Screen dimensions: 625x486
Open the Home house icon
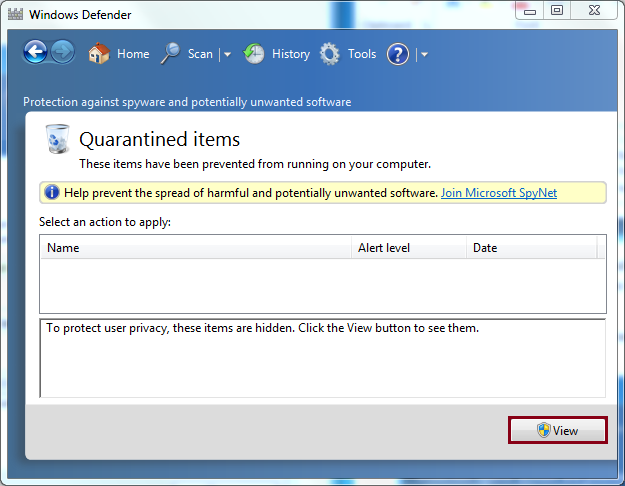(x=99, y=53)
